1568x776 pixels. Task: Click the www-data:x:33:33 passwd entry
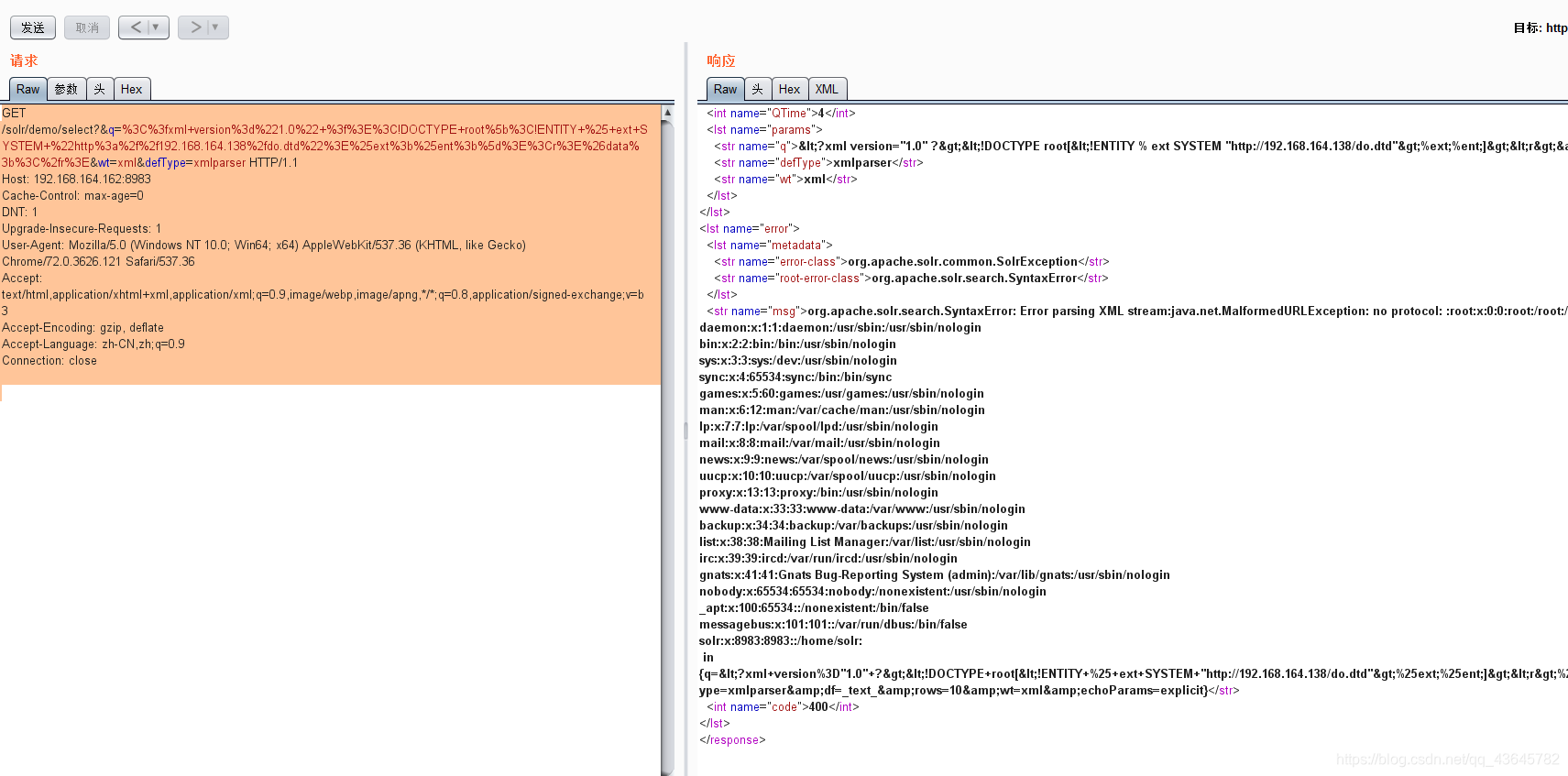(862, 508)
